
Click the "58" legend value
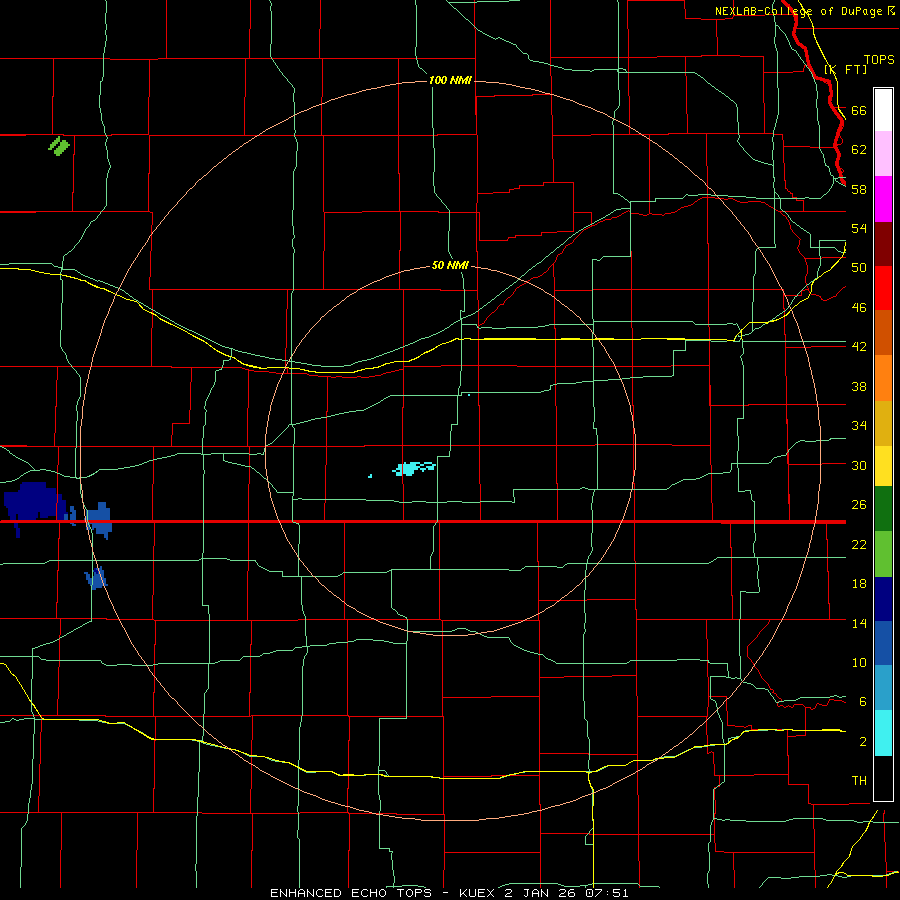(859, 189)
